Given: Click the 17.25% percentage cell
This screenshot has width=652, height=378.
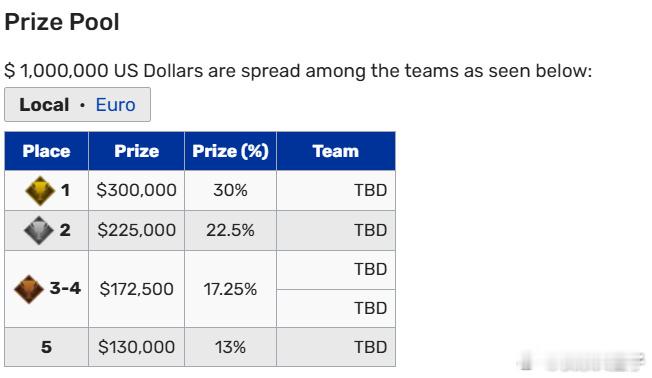Looking at the screenshot, I should click(x=230, y=289).
